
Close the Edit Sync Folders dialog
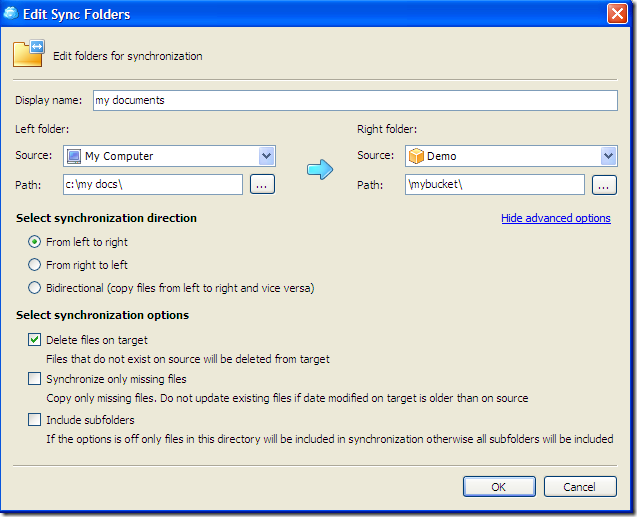[617, 14]
